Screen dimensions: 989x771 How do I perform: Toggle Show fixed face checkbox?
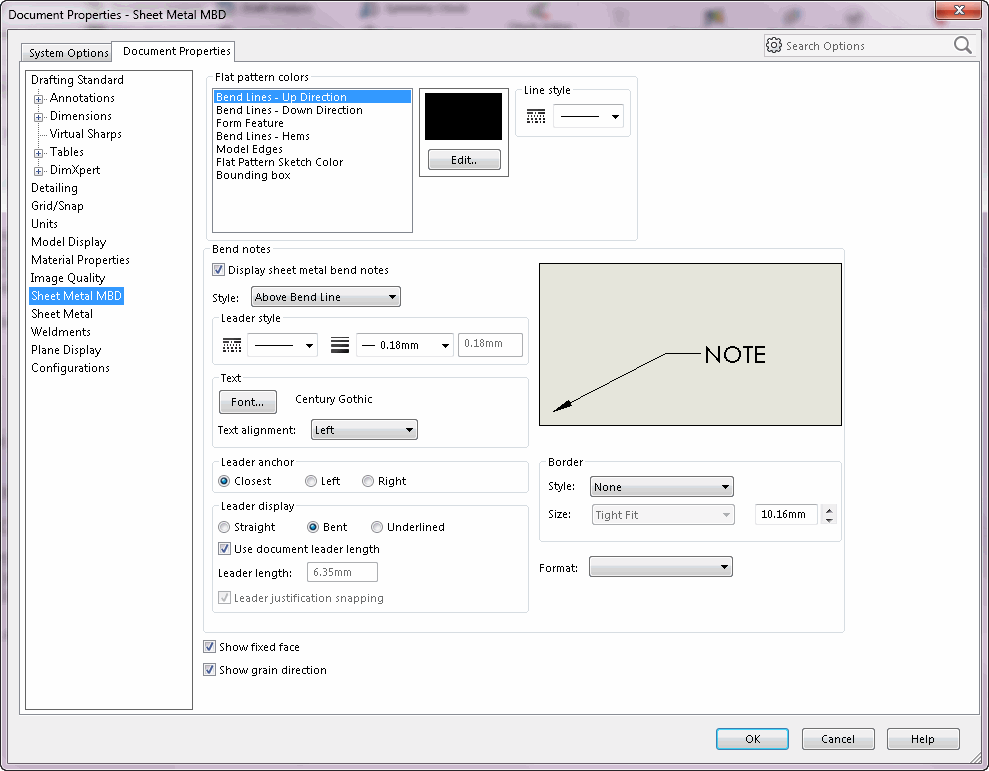tap(209, 647)
